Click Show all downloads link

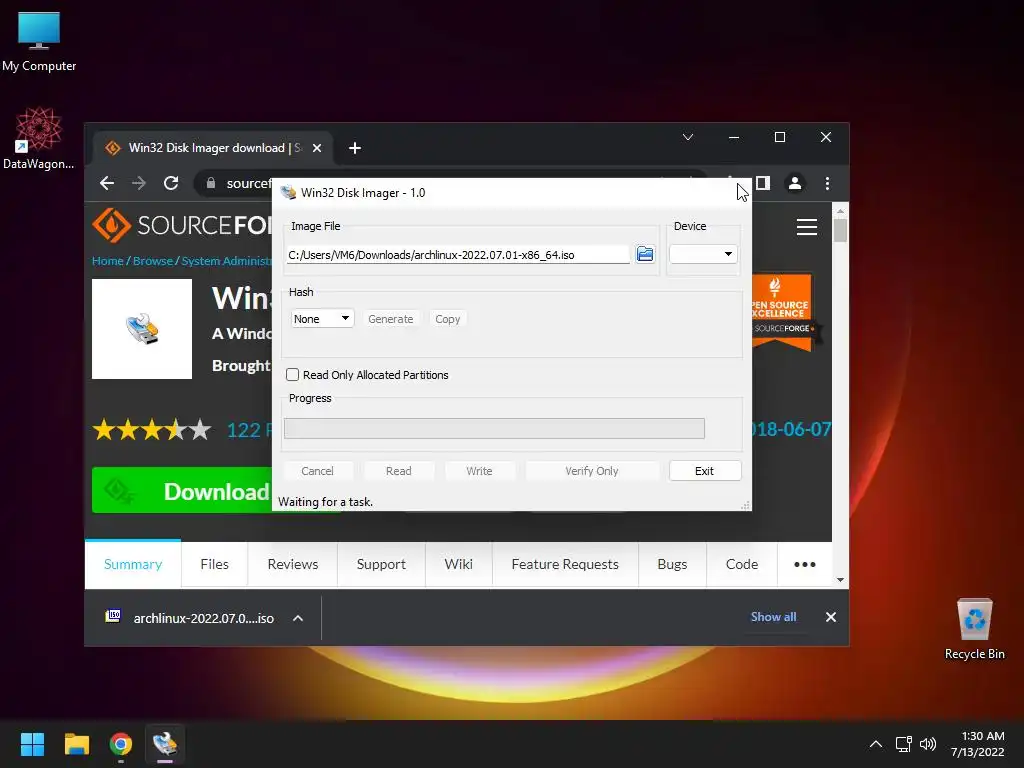click(773, 616)
